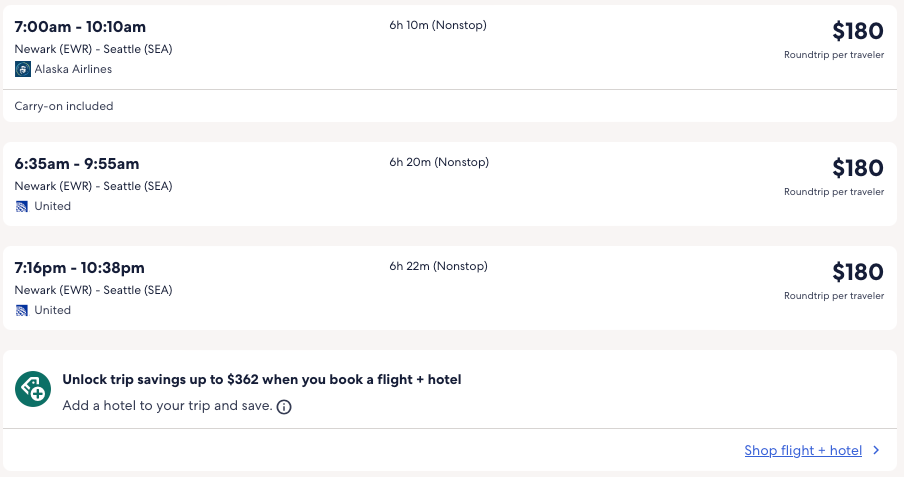This screenshot has width=904, height=477.
Task: Select the 6:35am - 9:55am United flight
Action: coord(77,164)
